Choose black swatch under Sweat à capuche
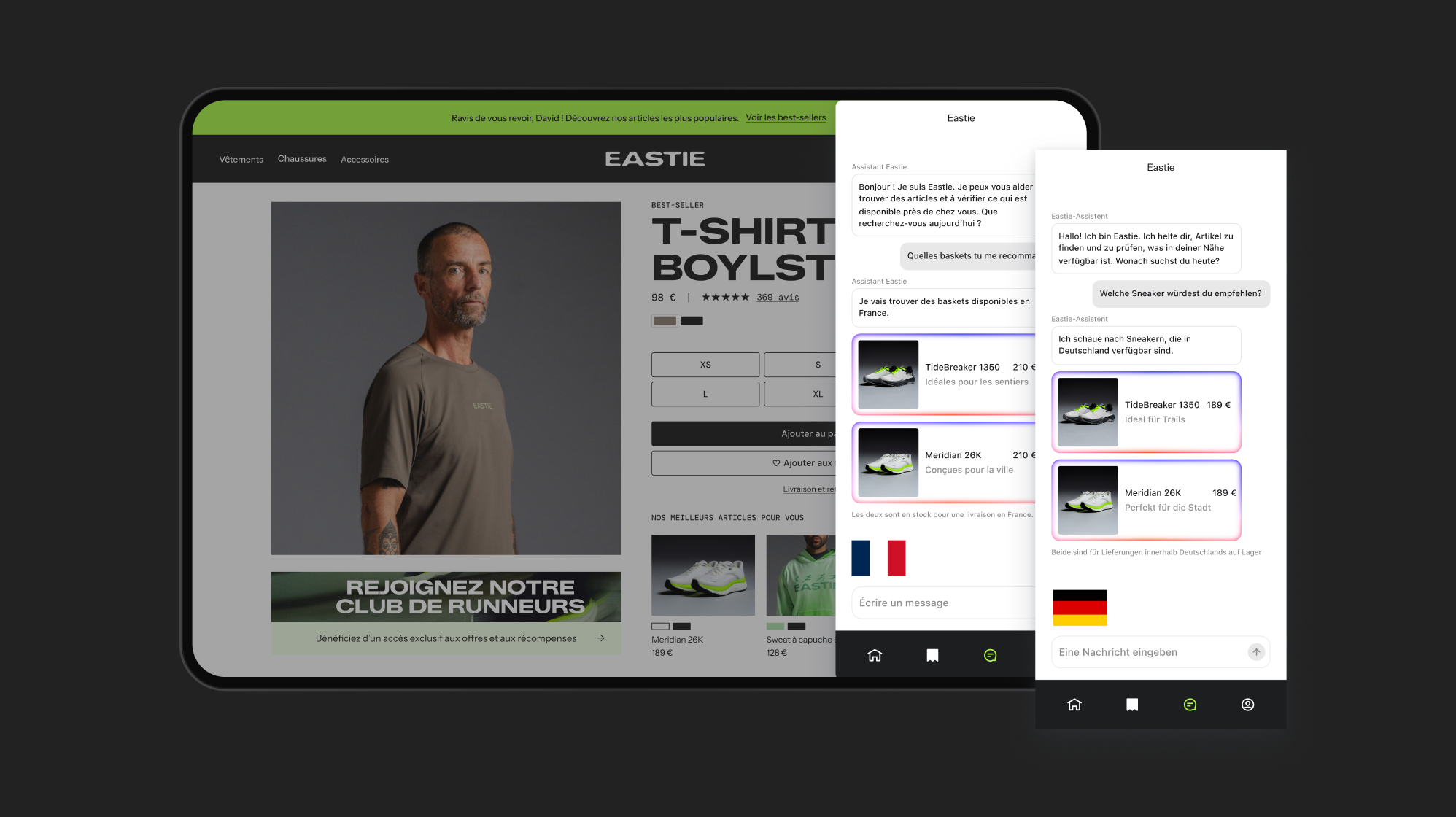Screen dimensions: 1456x817 point(797,627)
